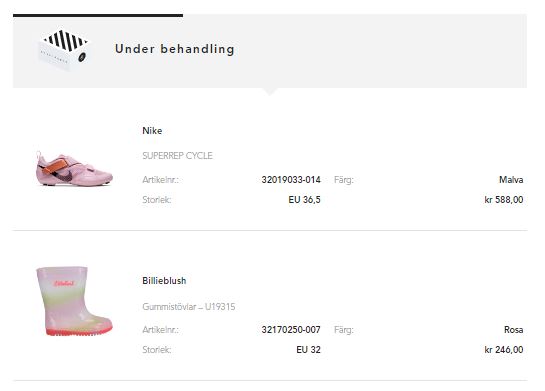Click the EU 32 size value
This screenshot has height=391, width=545.
308,350
